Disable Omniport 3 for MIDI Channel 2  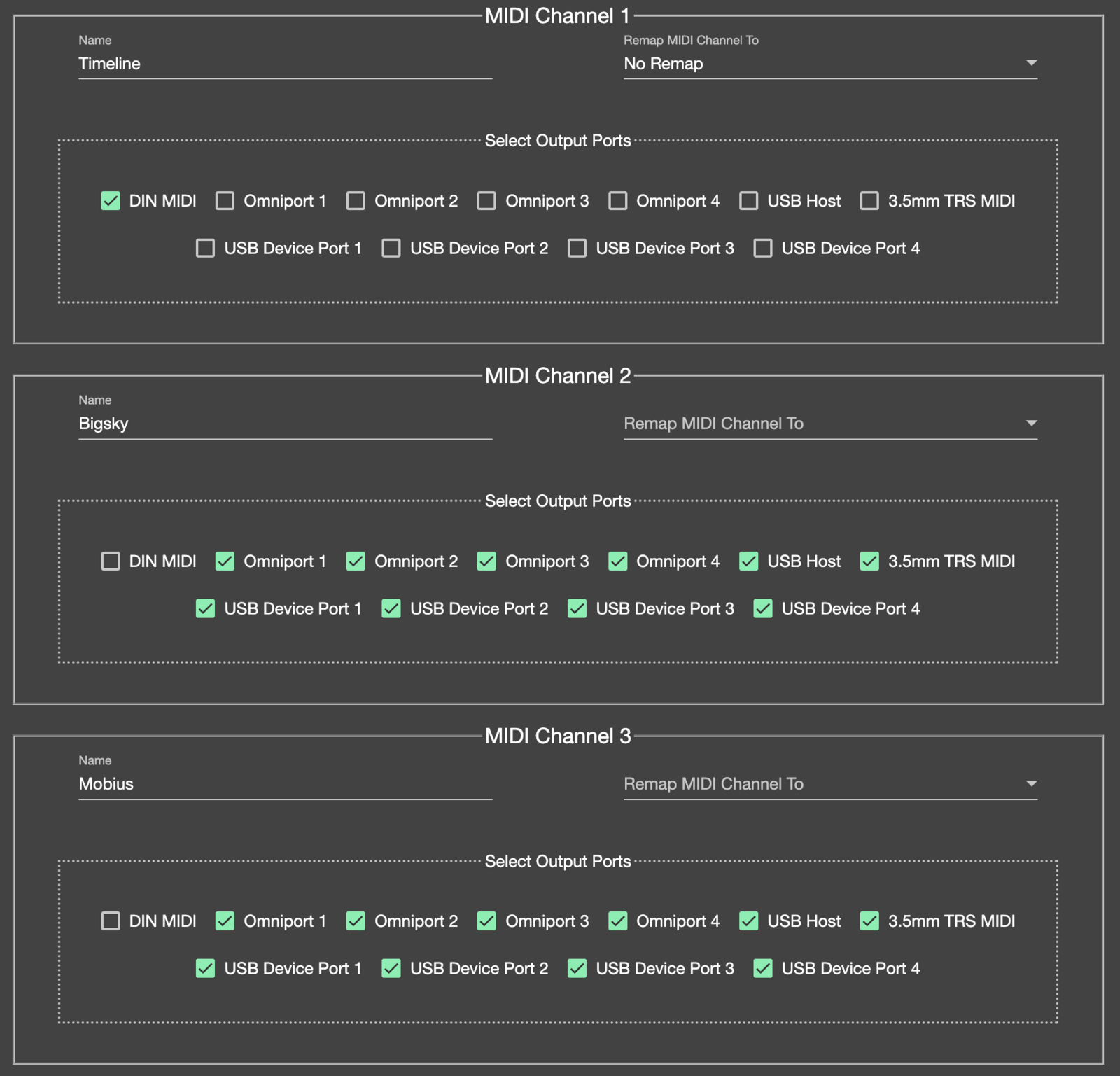click(x=486, y=561)
